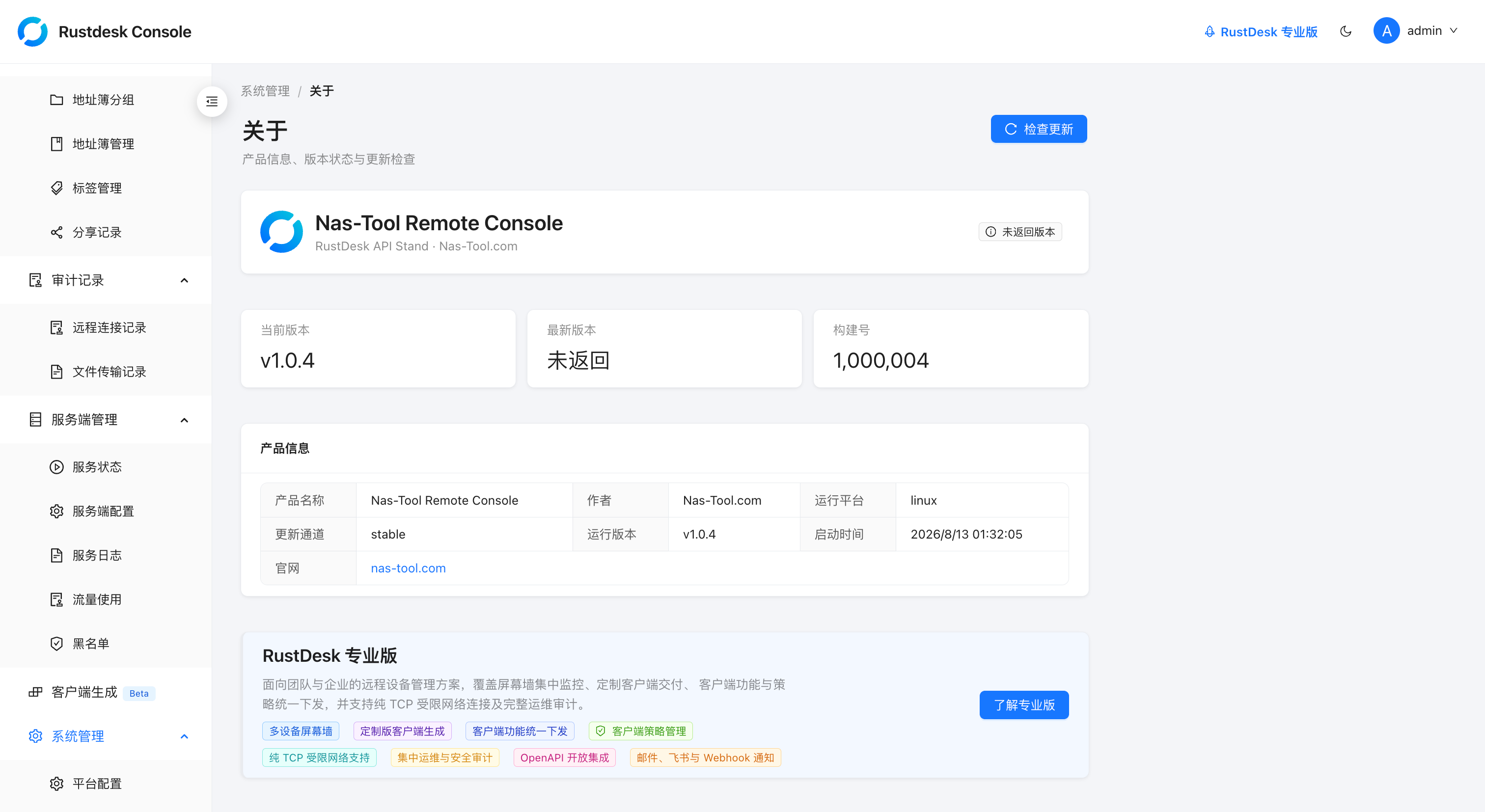Collapse the 系统管理 submenu chevron
Screen dimensions: 1485x812
185,736
